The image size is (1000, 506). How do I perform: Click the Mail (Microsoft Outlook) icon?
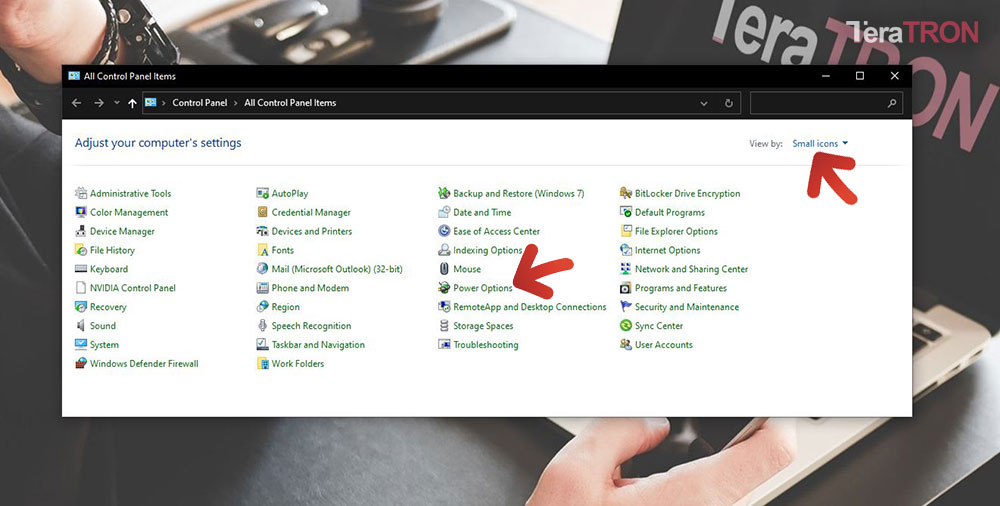click(x=262, y=269)
